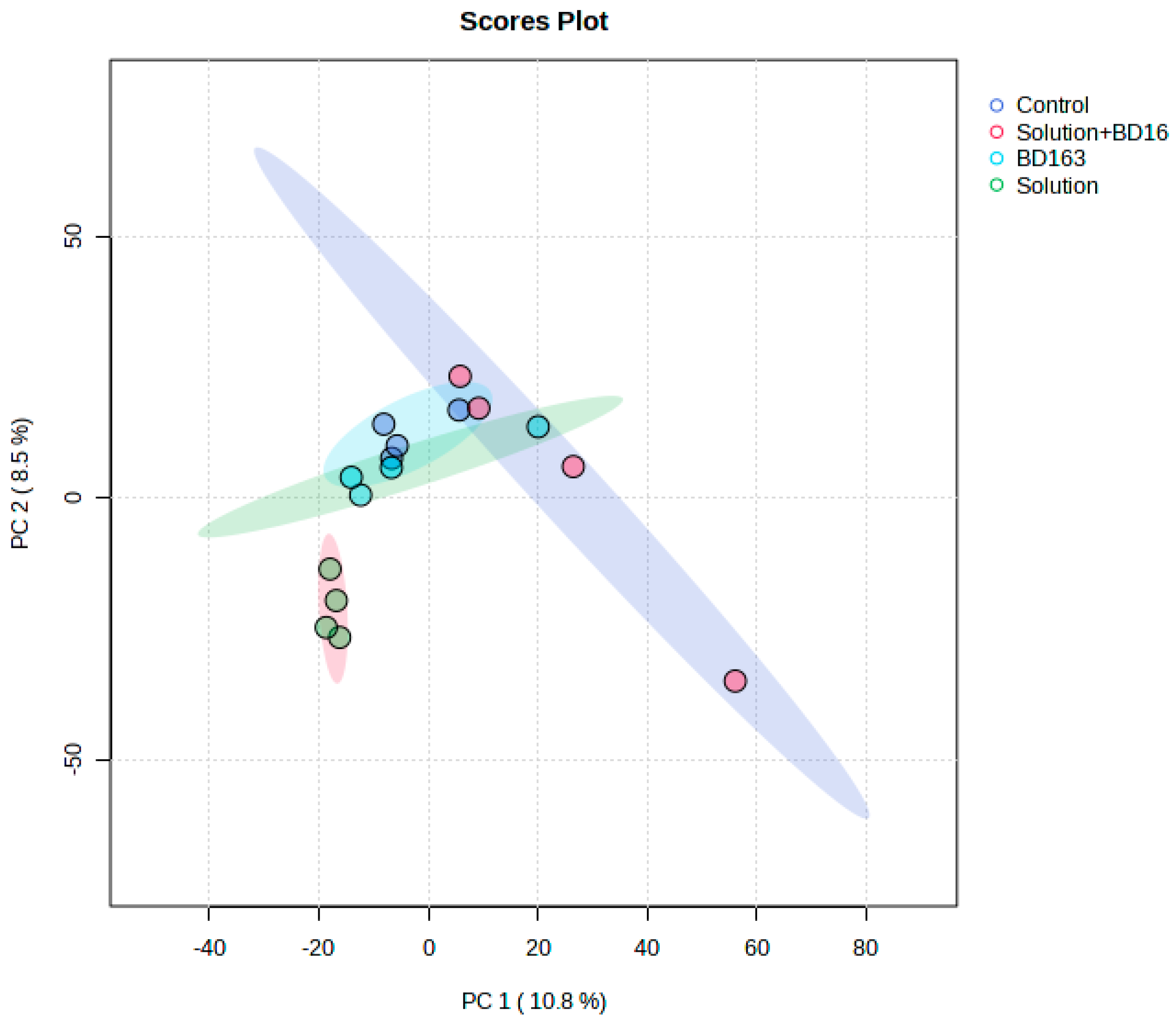Click the Control legend text
This screenshot has width=1176, height=1022.
point(1052,106)
